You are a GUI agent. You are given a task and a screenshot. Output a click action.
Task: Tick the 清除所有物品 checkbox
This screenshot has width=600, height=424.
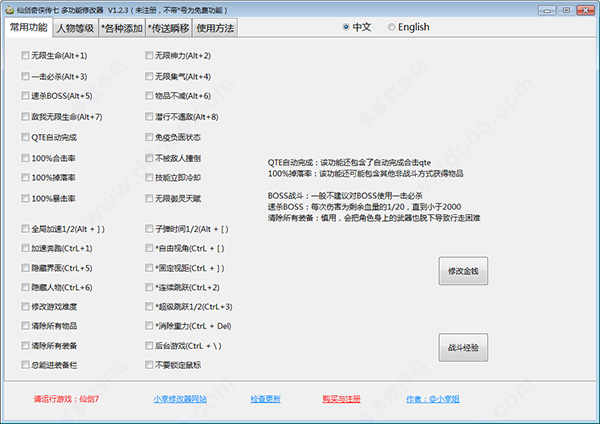25,326
